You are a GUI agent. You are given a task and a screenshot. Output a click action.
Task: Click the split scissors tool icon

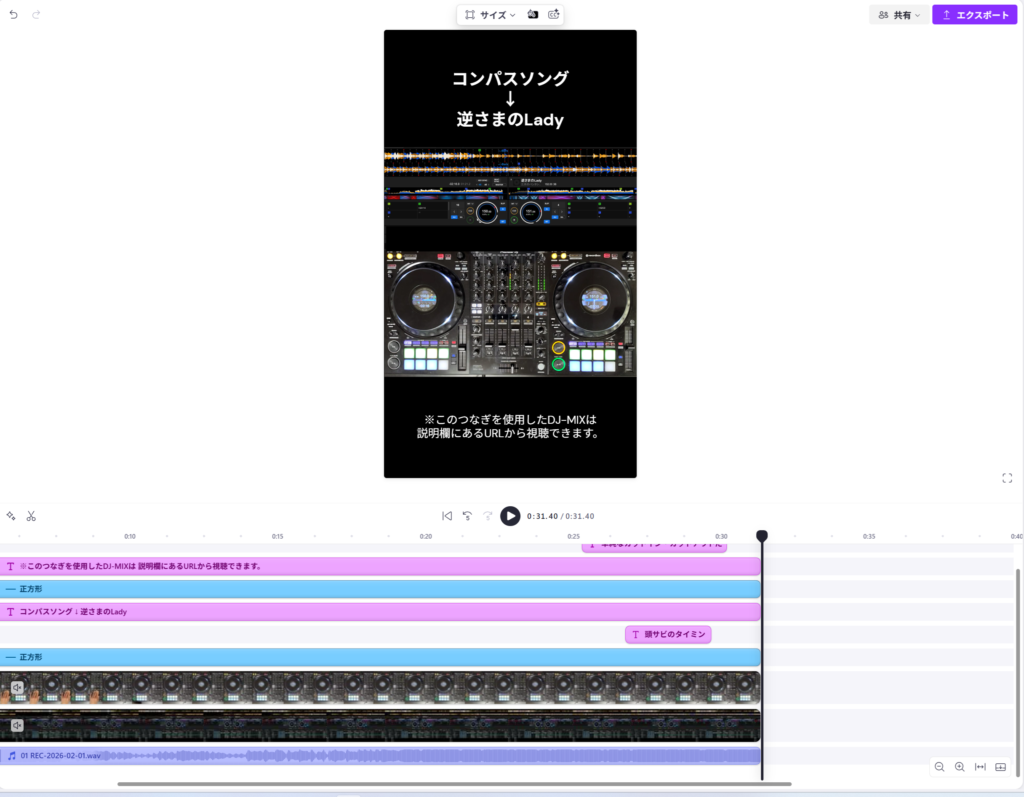31,516
